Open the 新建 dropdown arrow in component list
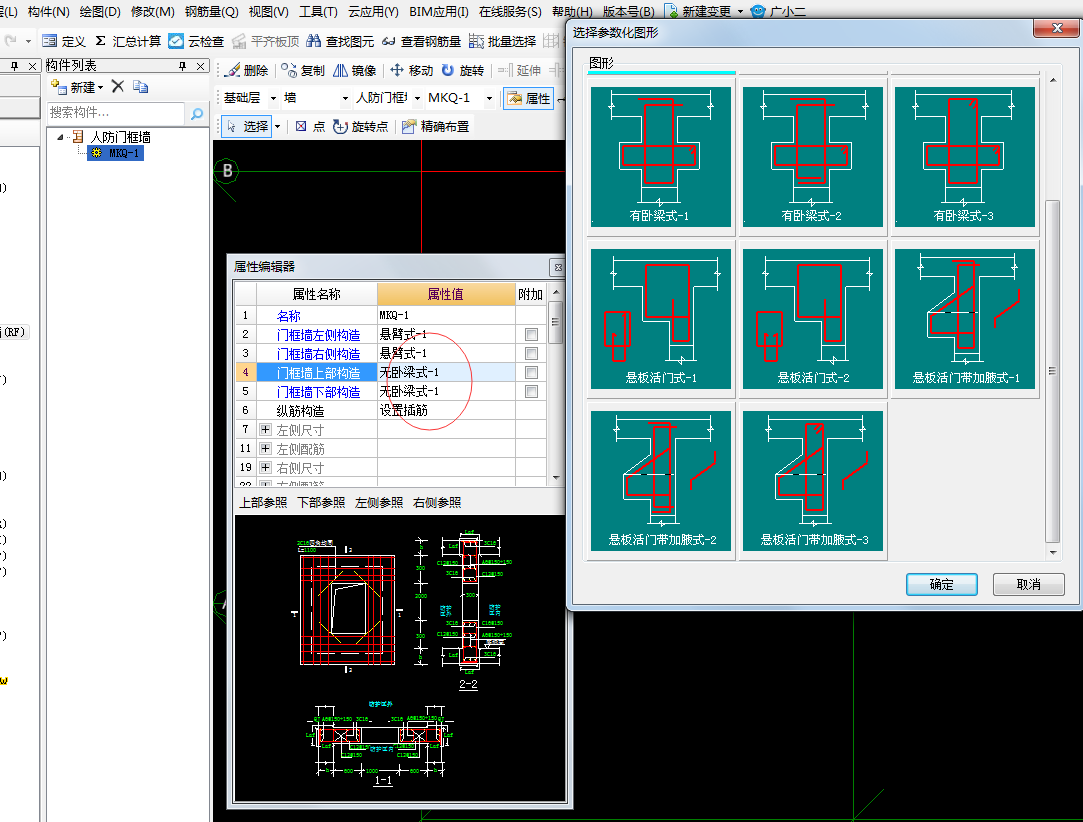The width and height of the screenshot is (1083, 822). pyautogui.click(x=101, y=87)
